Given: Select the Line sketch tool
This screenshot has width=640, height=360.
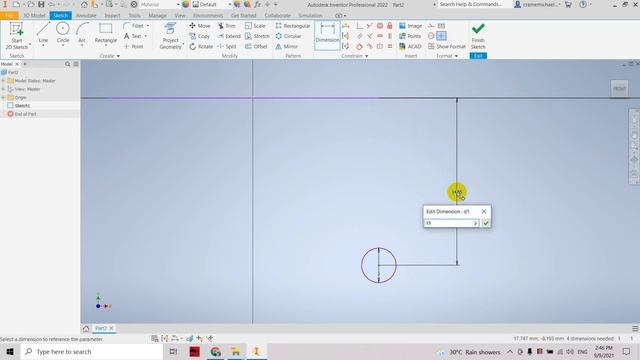Looking at the screenshot, I should pyautogui.click(x=43, y=33).
